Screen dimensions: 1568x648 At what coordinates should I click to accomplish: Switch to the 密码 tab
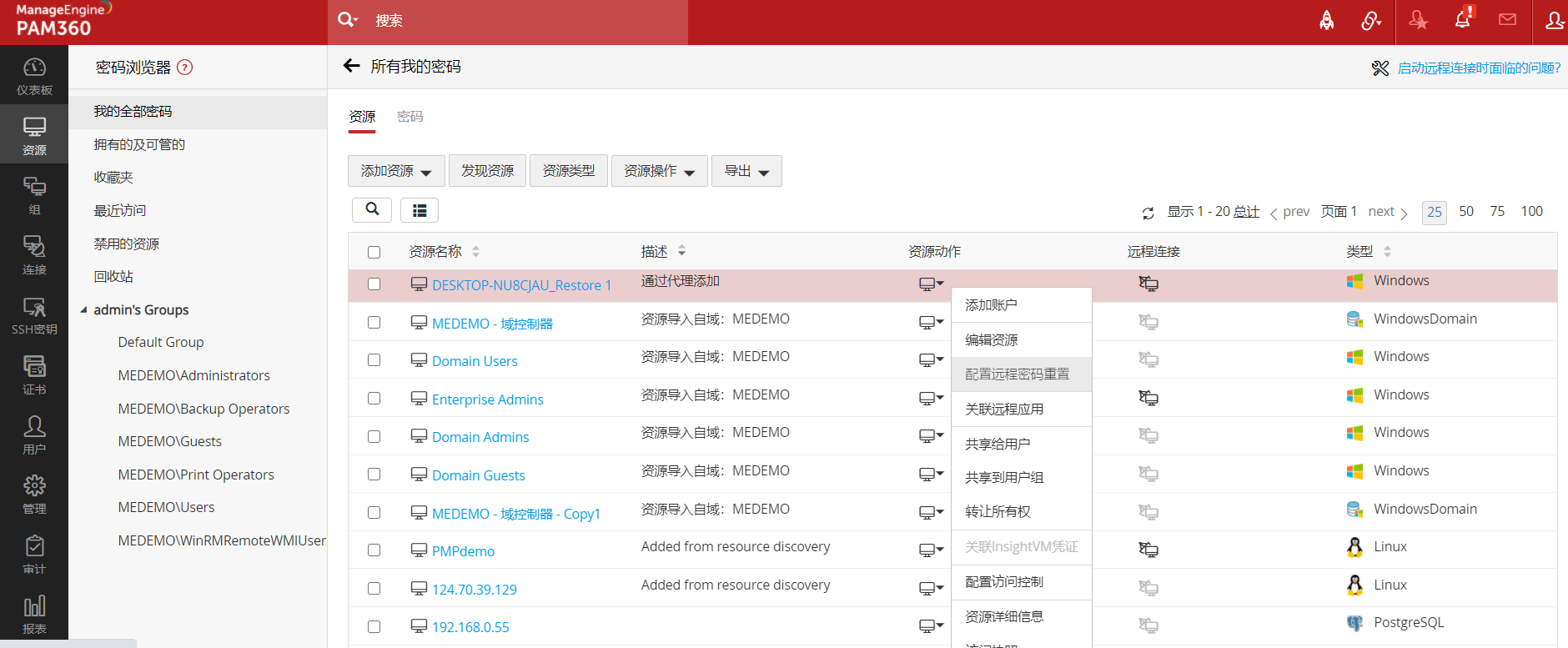pyautogui.click(x=410, y=117)
